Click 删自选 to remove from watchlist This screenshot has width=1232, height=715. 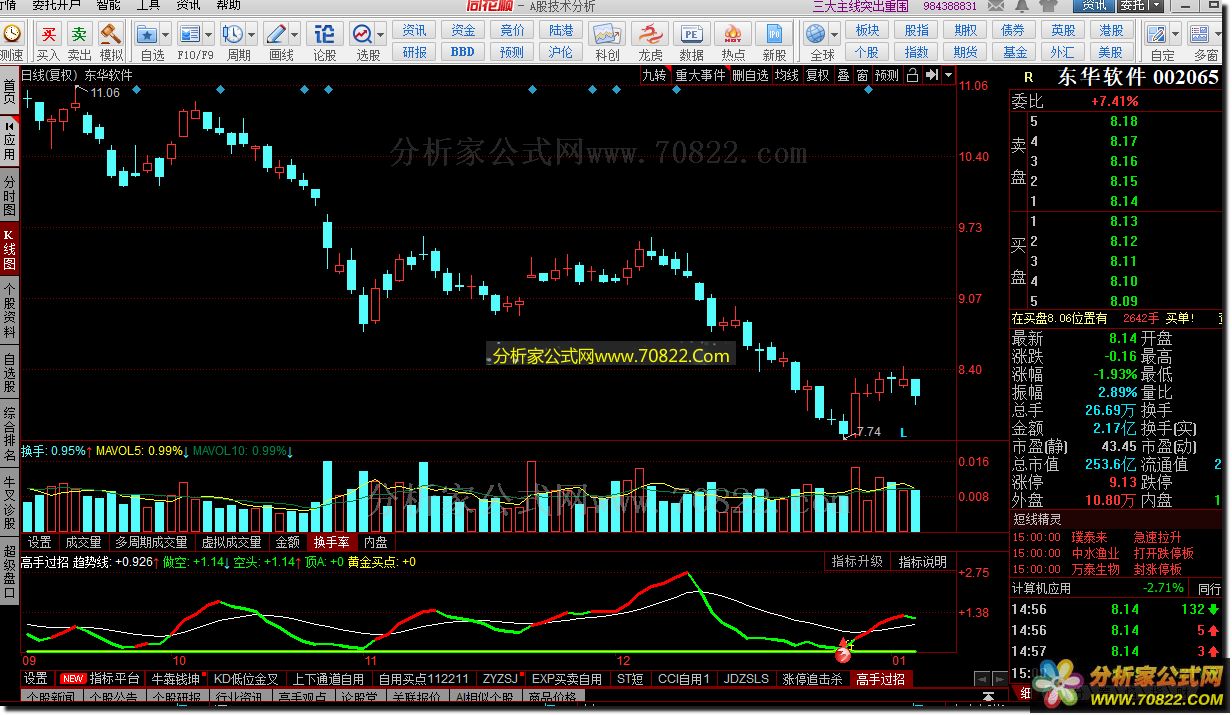pyautogui.click(x=751, y=75)
